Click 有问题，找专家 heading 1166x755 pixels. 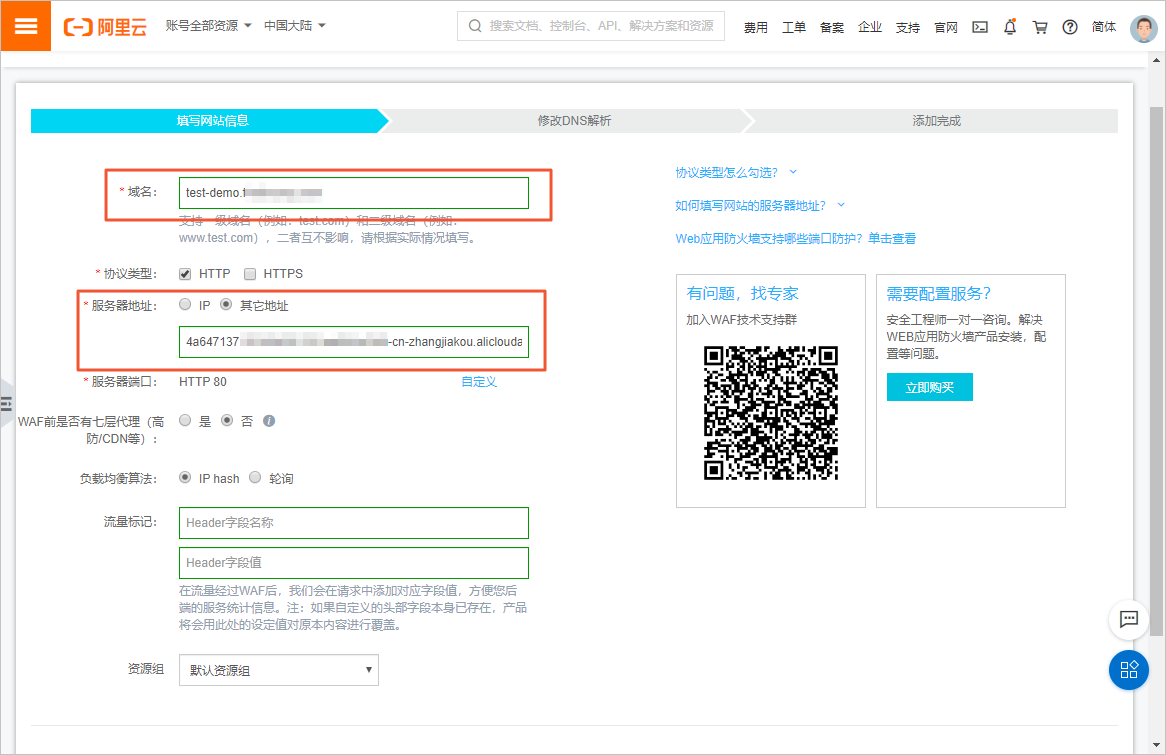tap(742, 294)
